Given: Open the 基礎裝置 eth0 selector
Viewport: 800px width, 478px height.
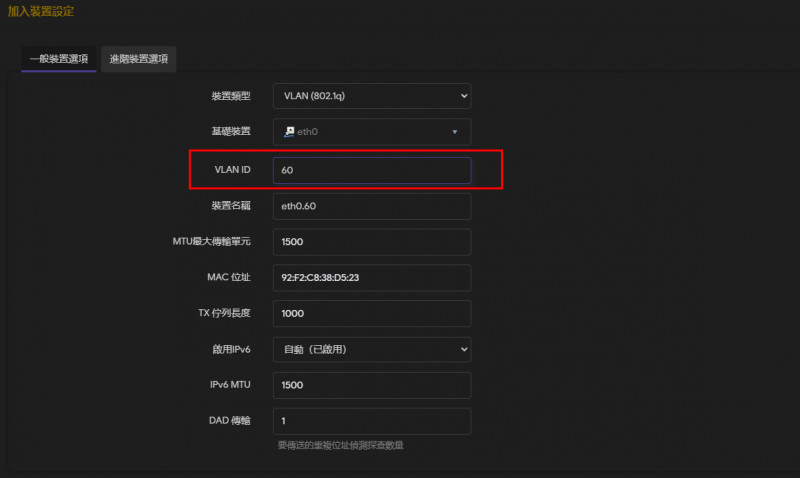Looking at the screenshot, I should point(371,131).
